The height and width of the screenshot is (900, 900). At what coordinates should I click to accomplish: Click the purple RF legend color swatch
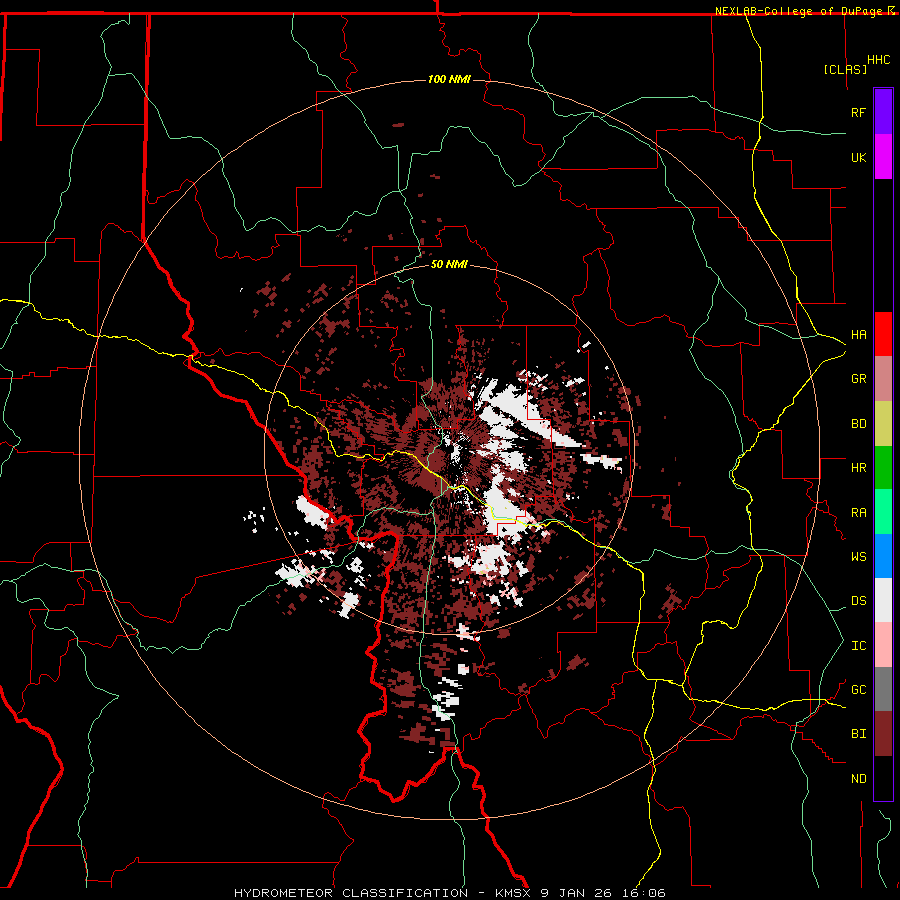pos(883,111)
